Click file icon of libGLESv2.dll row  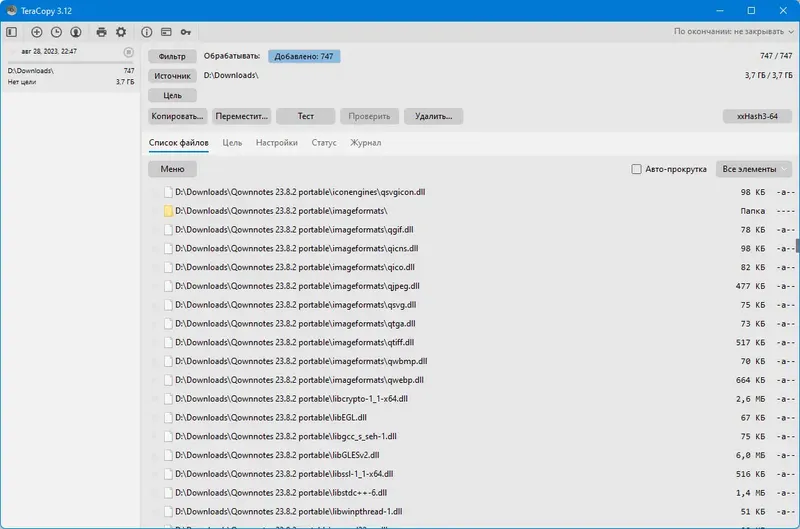tap(168, 456)
